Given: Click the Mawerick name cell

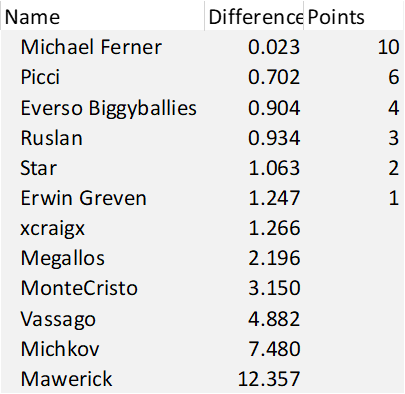Looking at the screenshot, I should click(103, 379).
